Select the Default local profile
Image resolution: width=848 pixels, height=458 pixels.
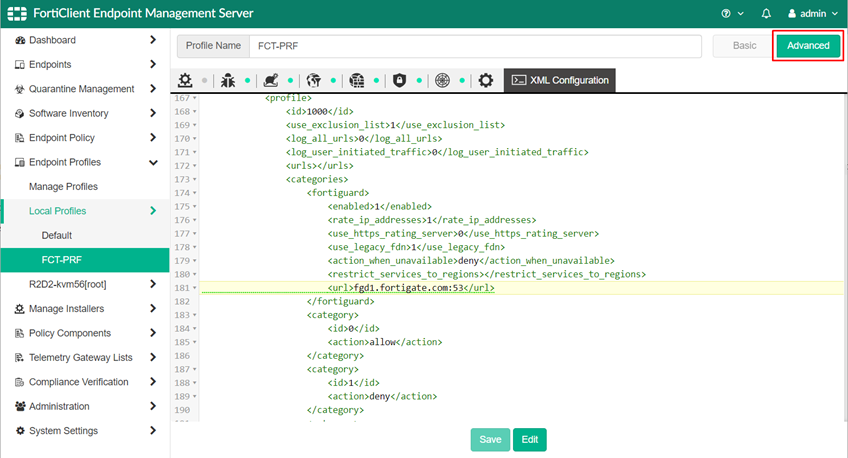tap(57, 235)
